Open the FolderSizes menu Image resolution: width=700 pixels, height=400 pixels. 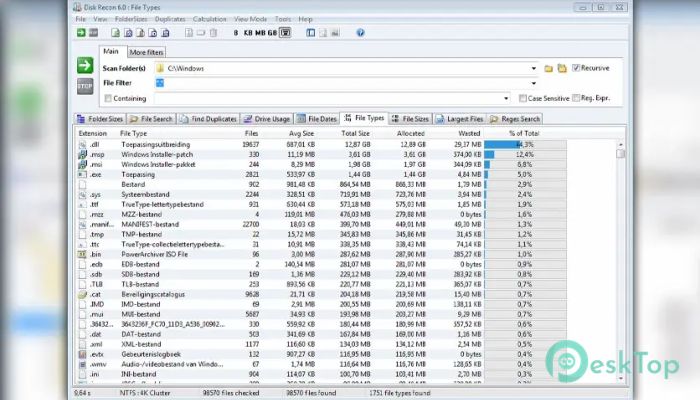(x=131, y=19)
